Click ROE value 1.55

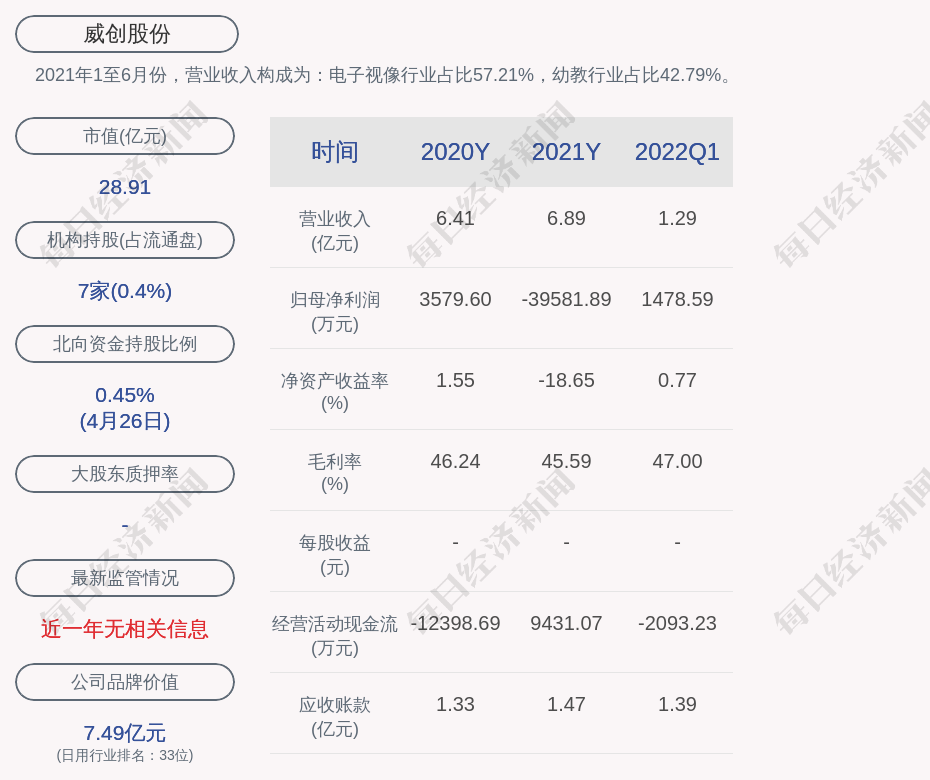[455, 380]
